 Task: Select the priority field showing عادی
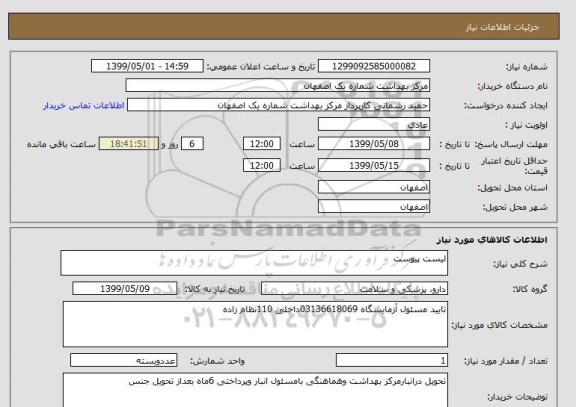pyautogui.click(x=374, y=125)
